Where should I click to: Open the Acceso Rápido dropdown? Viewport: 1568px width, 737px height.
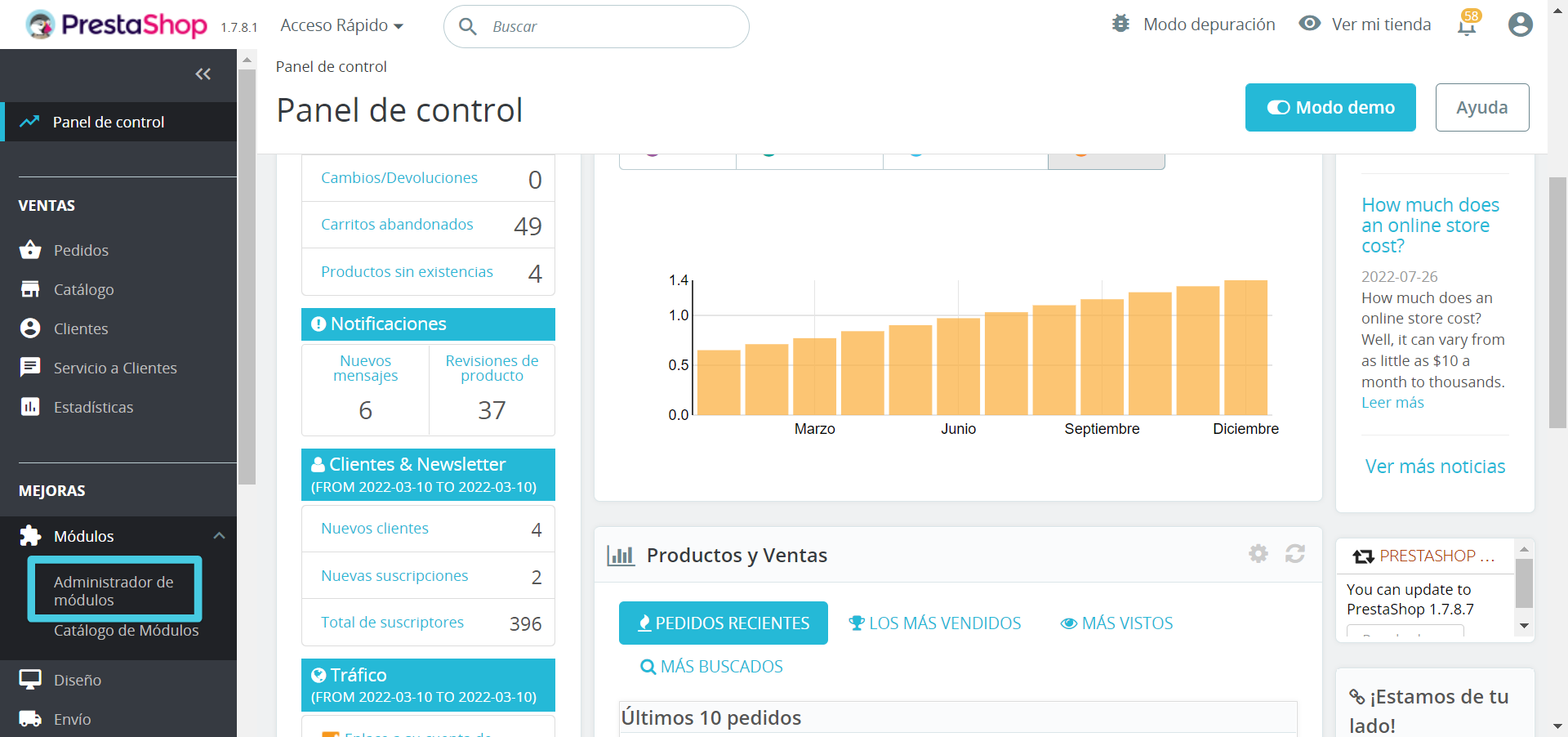[x=341, y=25]
